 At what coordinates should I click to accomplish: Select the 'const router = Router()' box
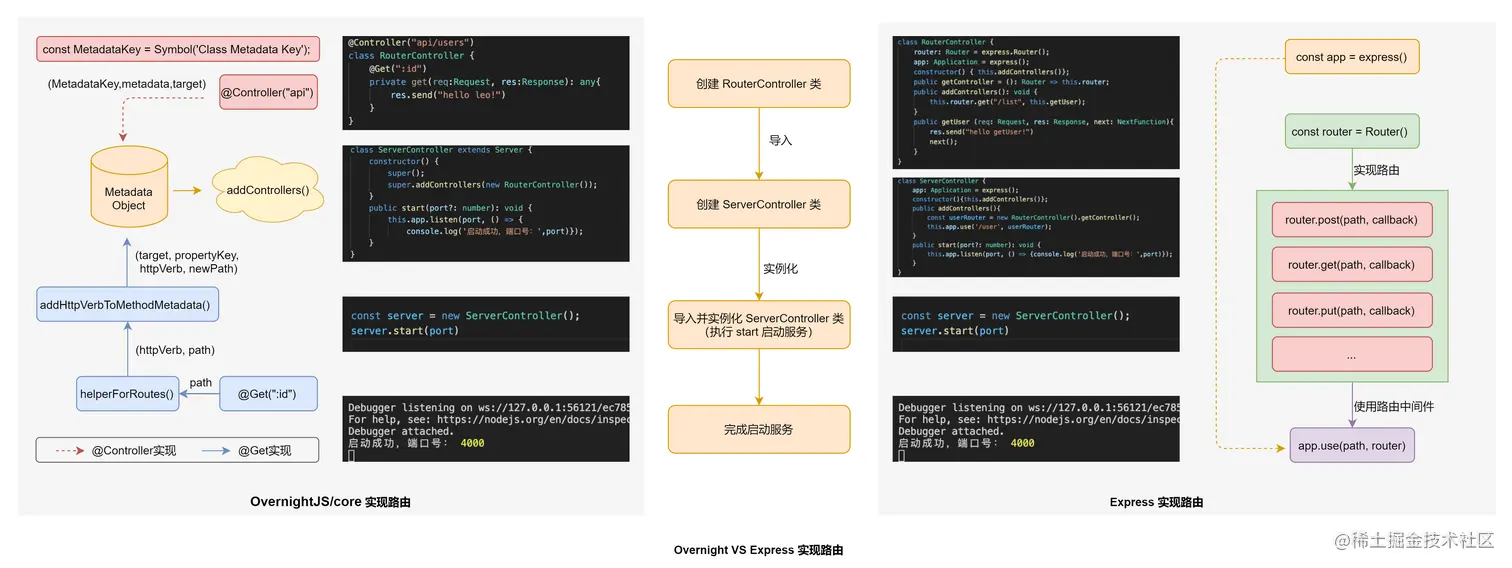pos(1351,131)
